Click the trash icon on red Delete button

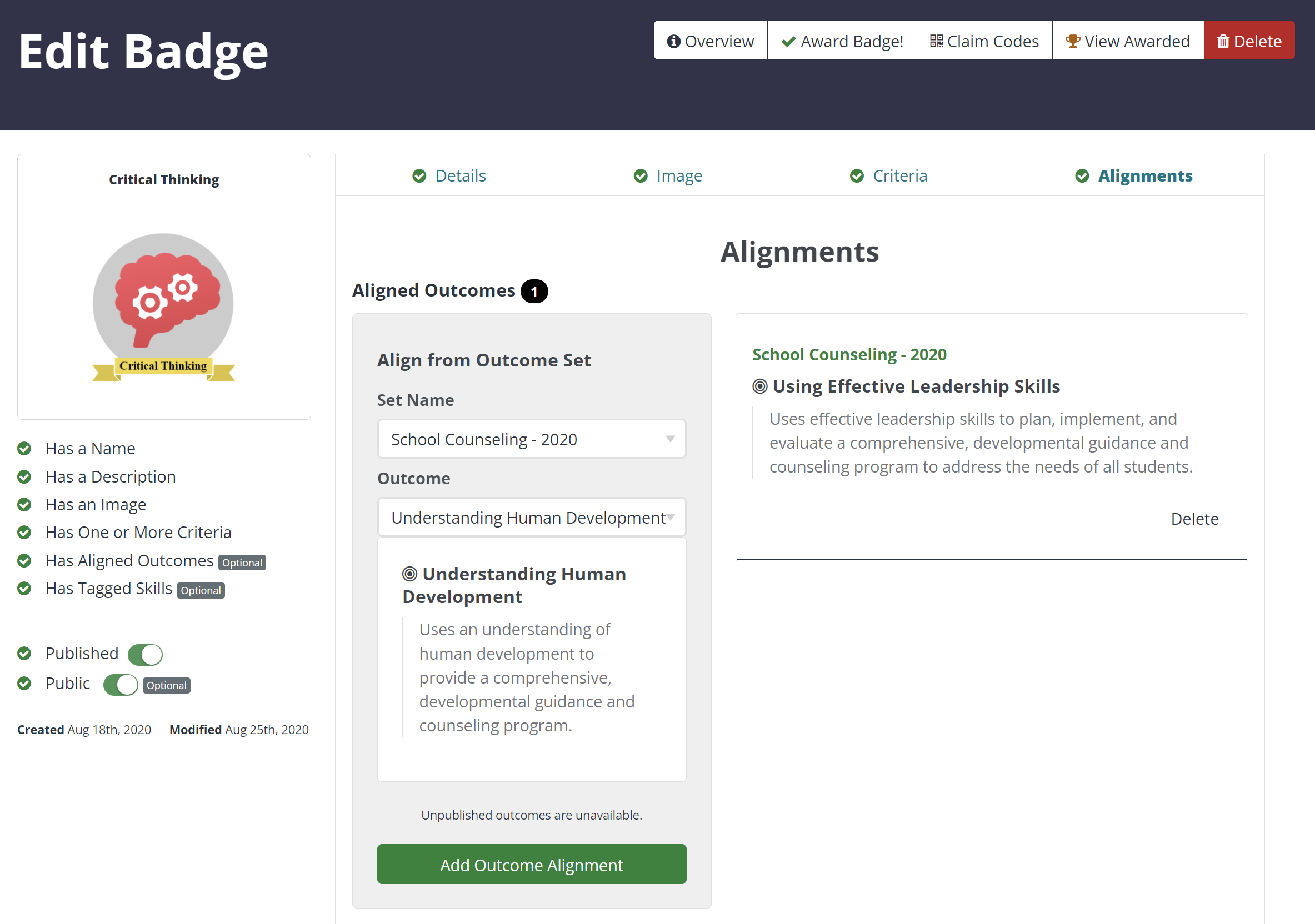click(x=1223, y=41)
